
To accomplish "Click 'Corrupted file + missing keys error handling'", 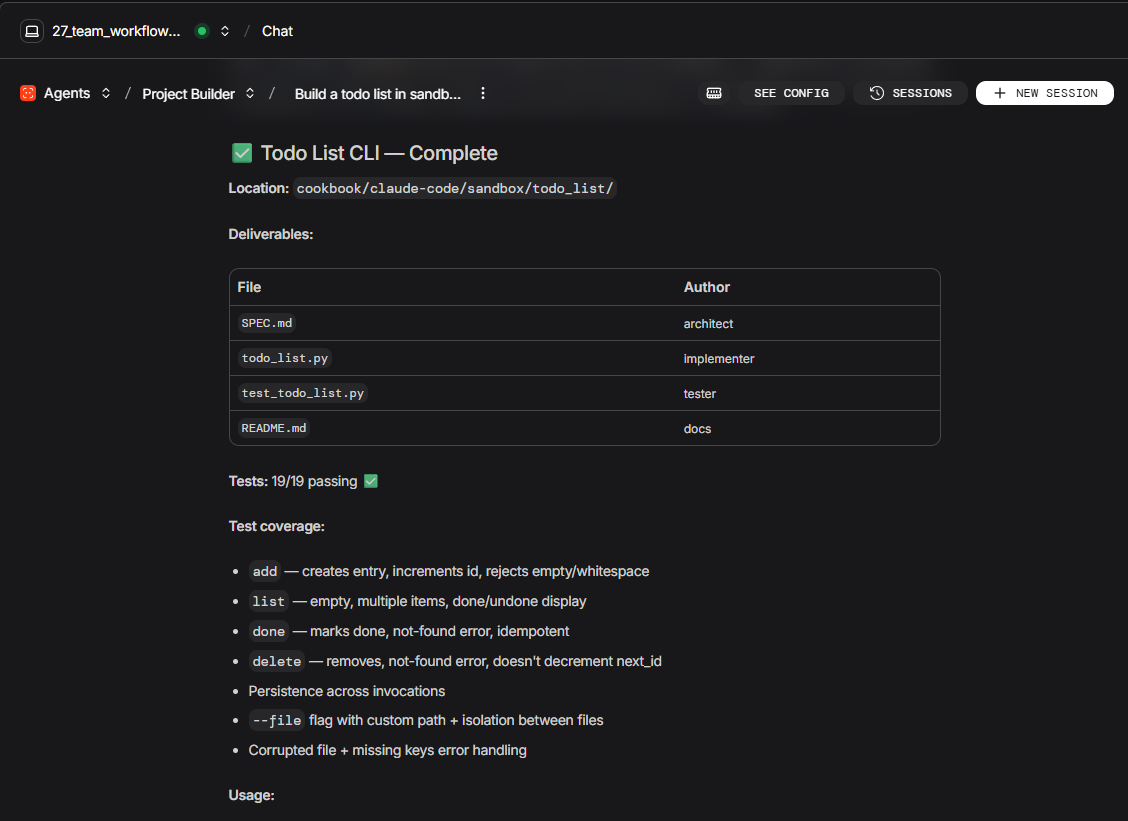I will pyautogui.click(x=387, y=750).
